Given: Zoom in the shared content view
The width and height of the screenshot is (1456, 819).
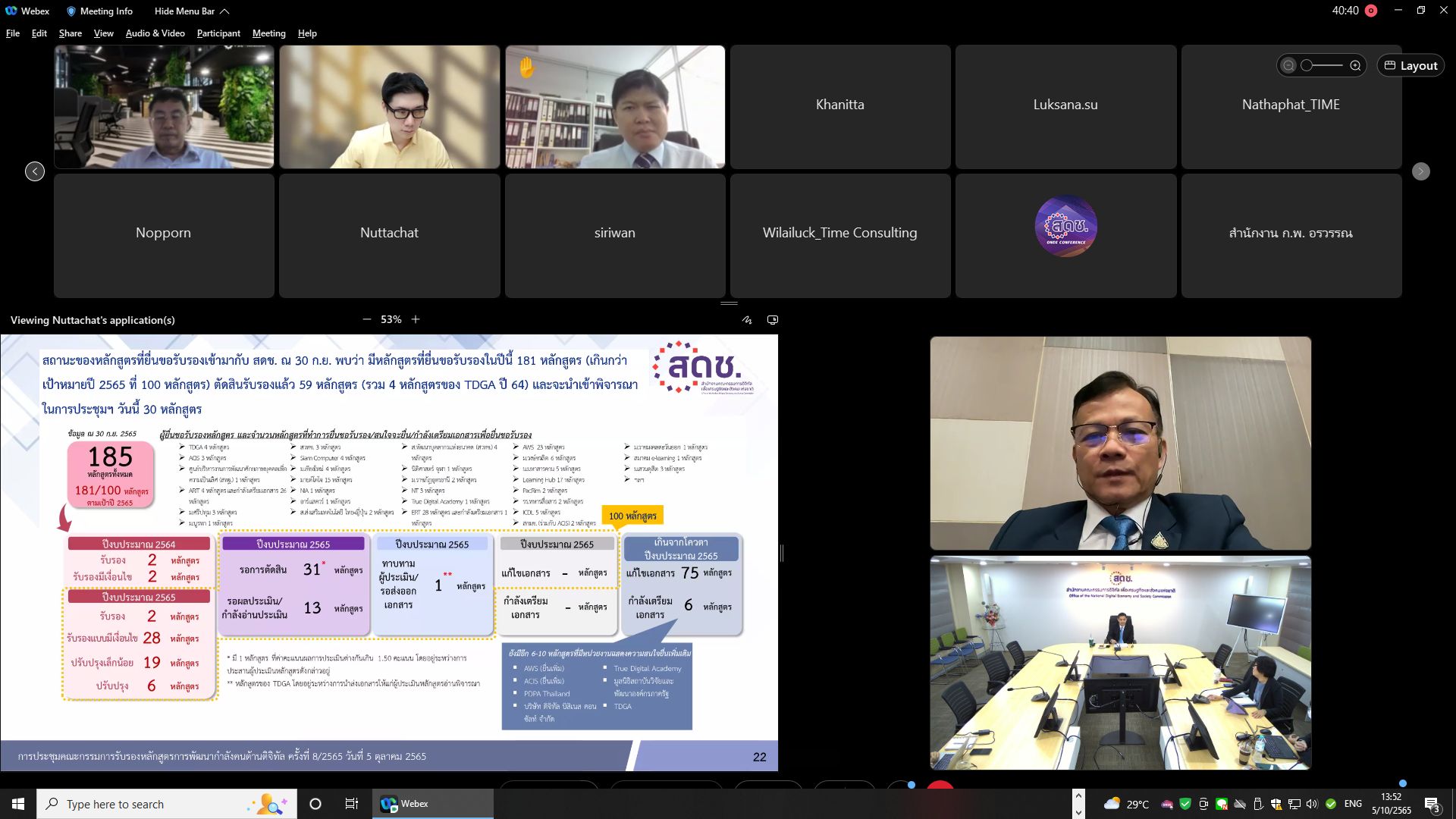Looking at the screenshot, I should click(416, 320).
